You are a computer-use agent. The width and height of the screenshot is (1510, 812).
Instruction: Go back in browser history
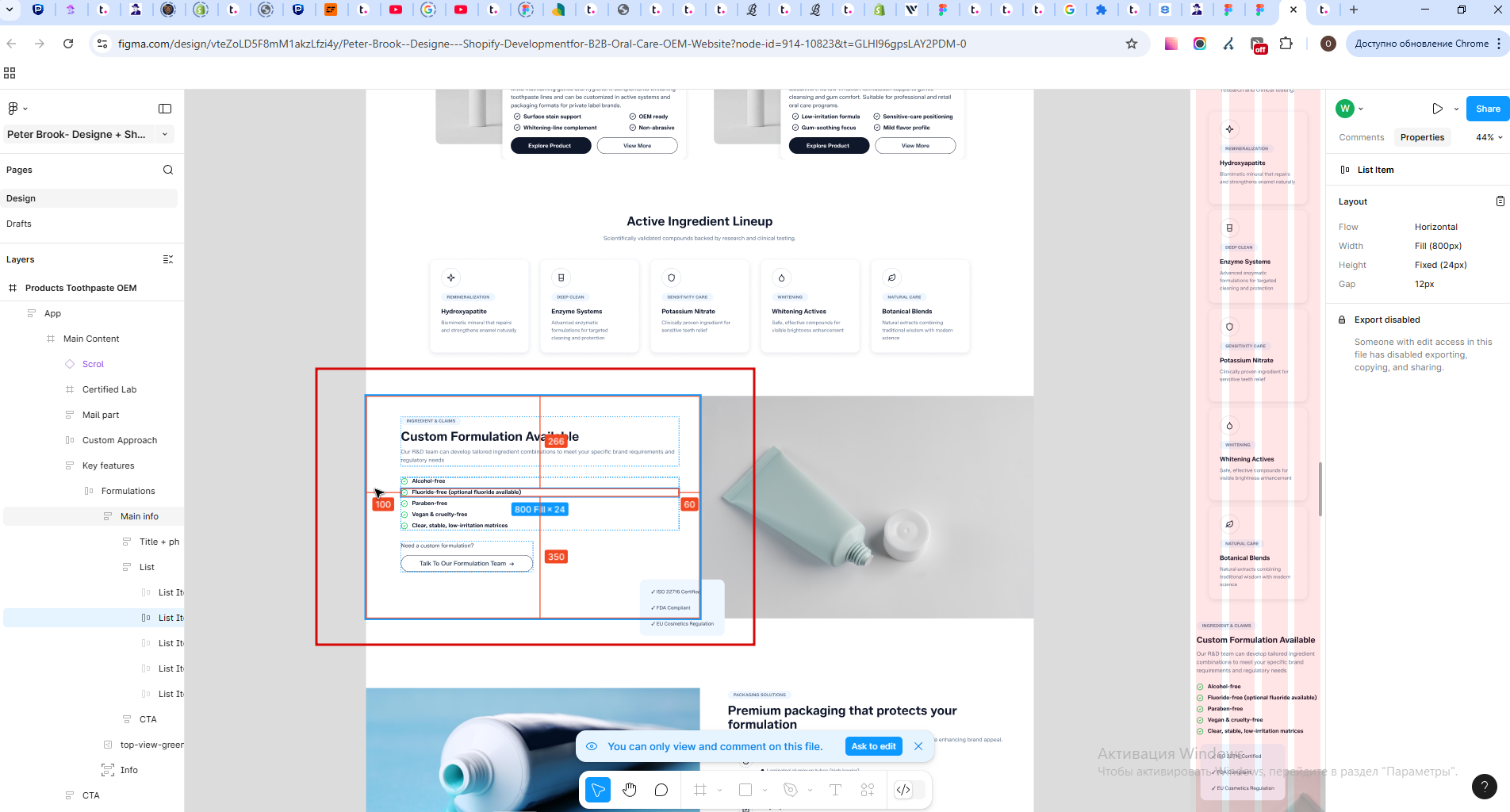click(x=12, y=44)
